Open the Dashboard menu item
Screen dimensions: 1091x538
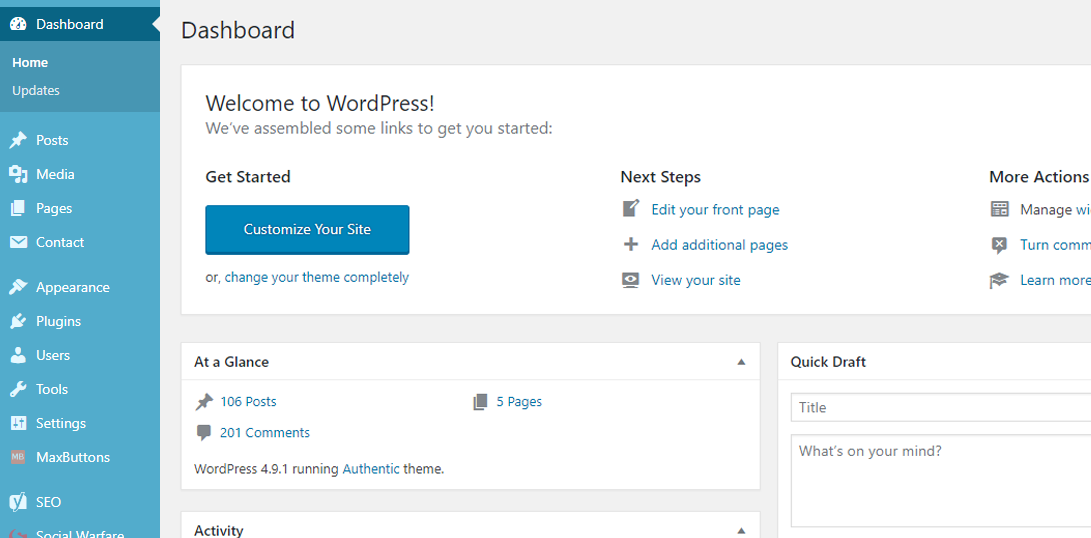click(x=80, y=24)
